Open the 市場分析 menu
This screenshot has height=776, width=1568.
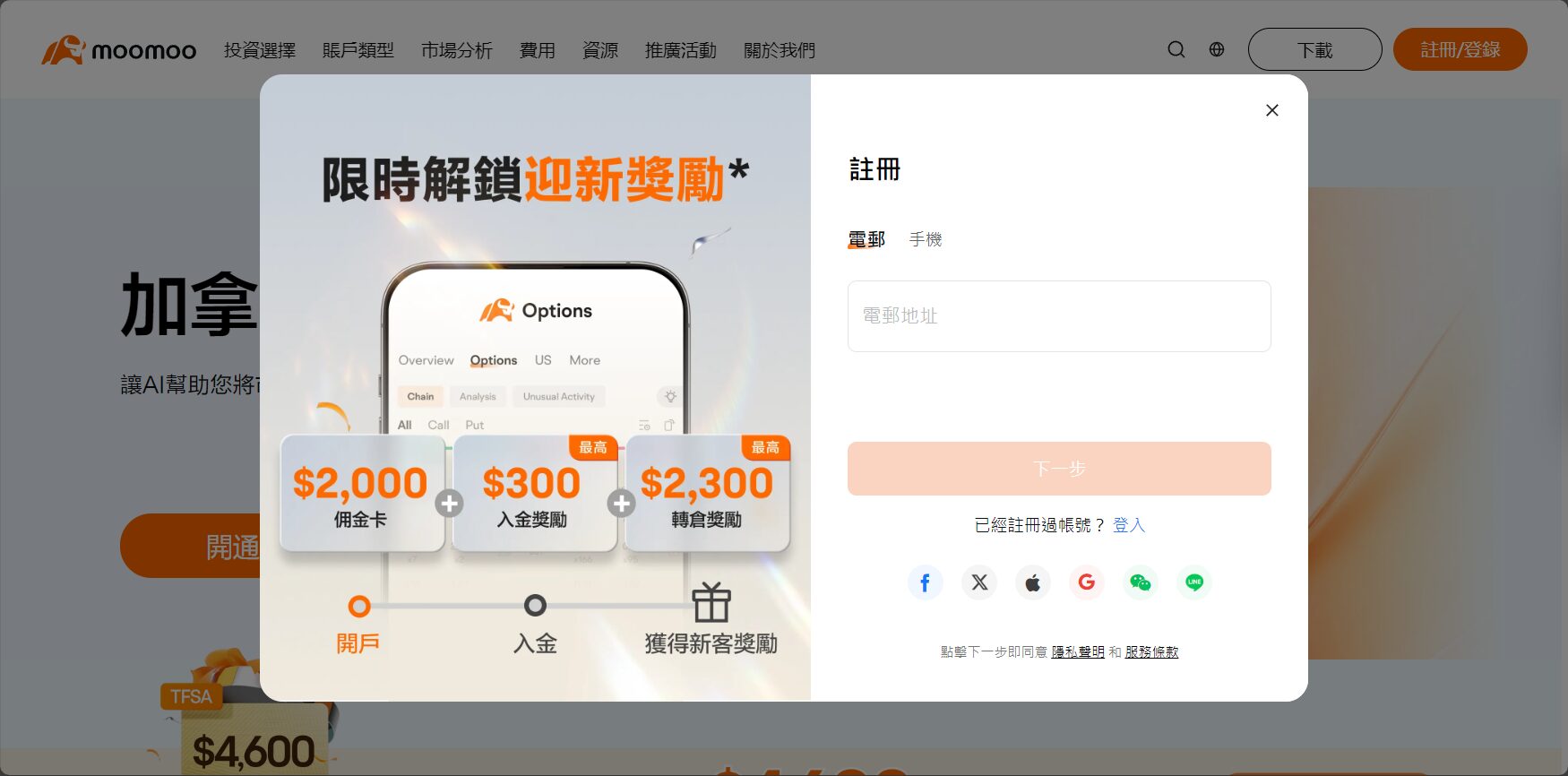[x=457, y=50]
